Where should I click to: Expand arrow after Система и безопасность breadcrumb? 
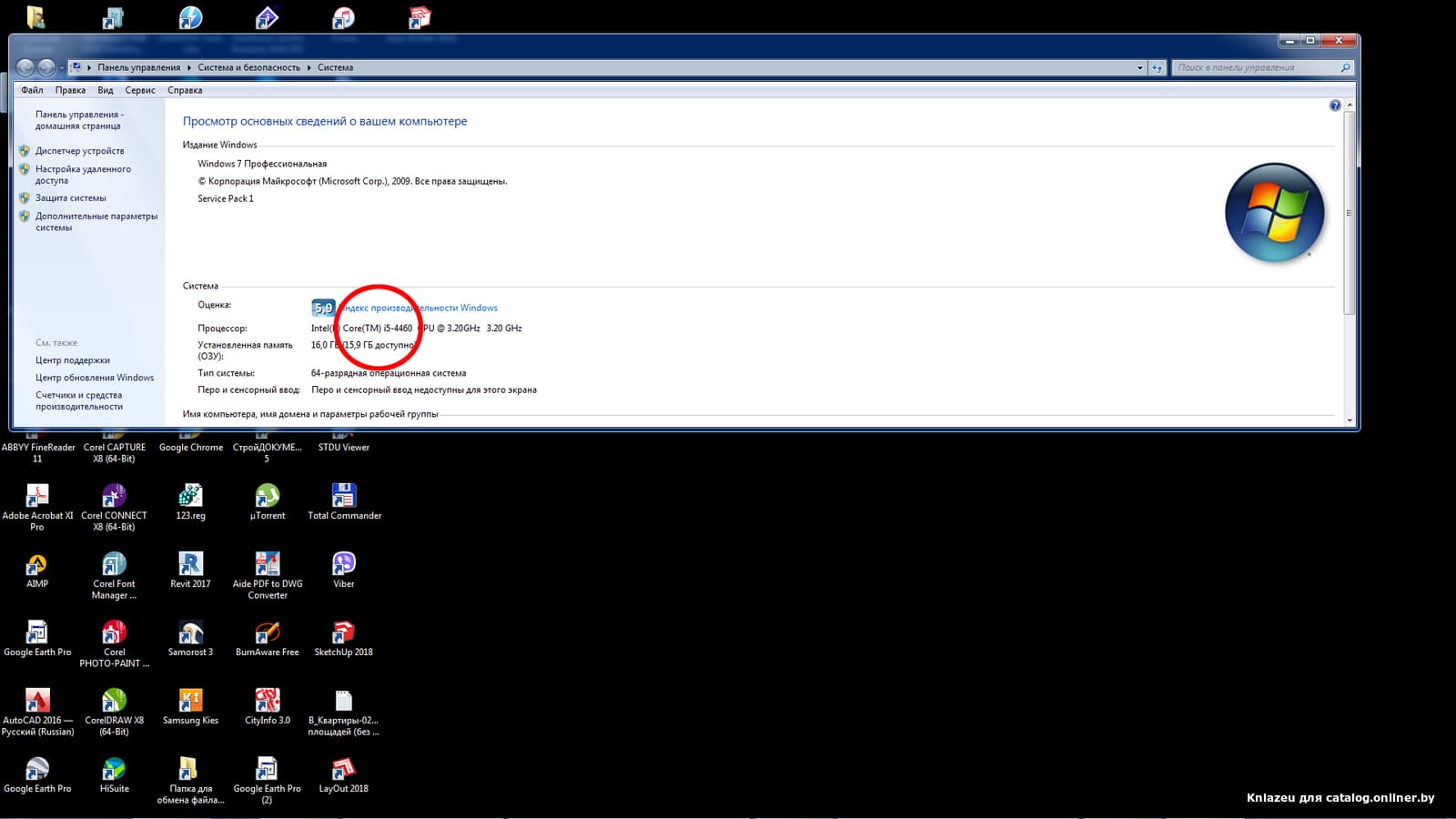(309, 67)
